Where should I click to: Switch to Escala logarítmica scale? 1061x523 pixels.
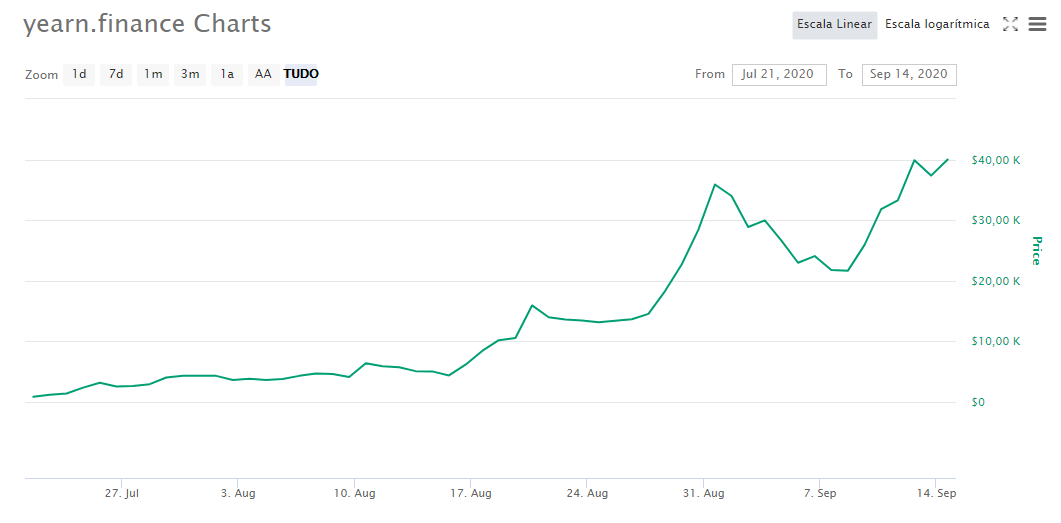(x=937, y=24)
